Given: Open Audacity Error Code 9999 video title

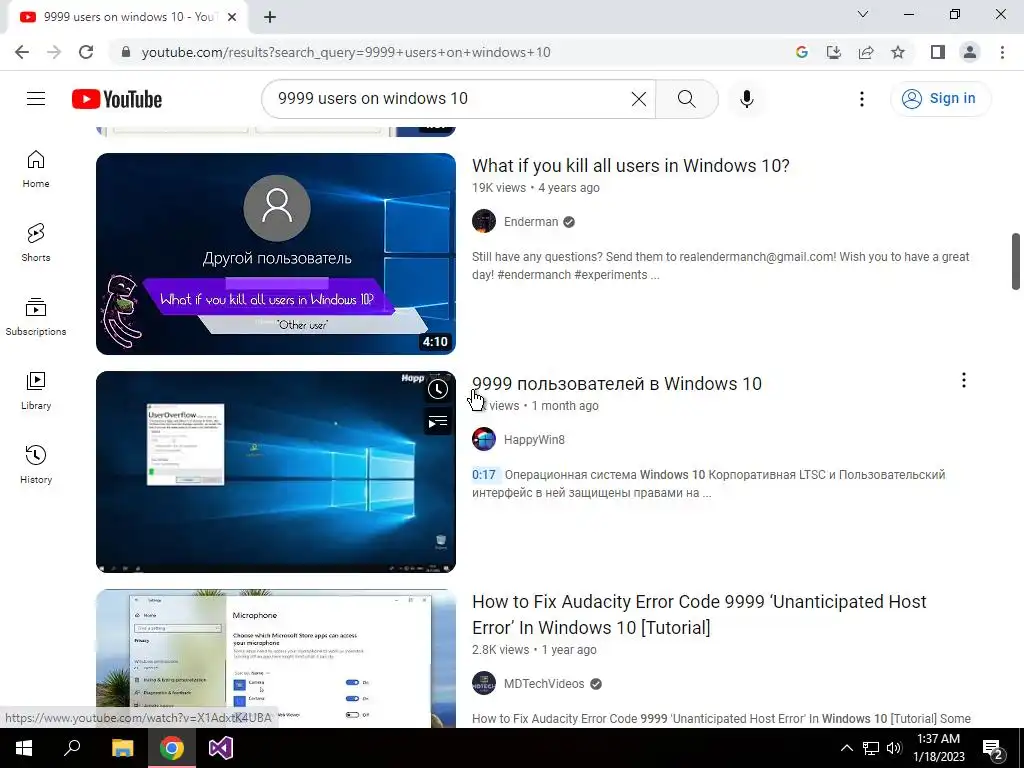Looking at the screenshot, I should click(699, 615).
